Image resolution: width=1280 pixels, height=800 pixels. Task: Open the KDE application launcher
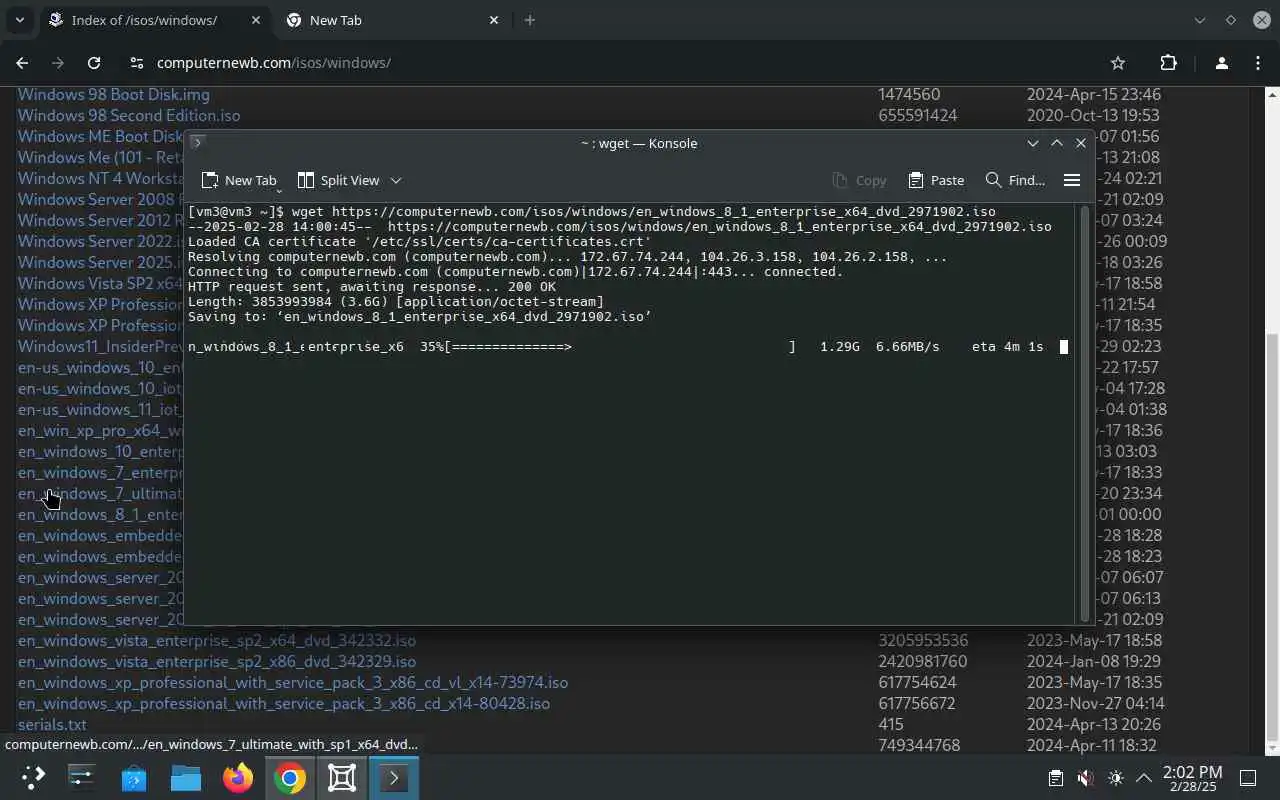point(33,777)
